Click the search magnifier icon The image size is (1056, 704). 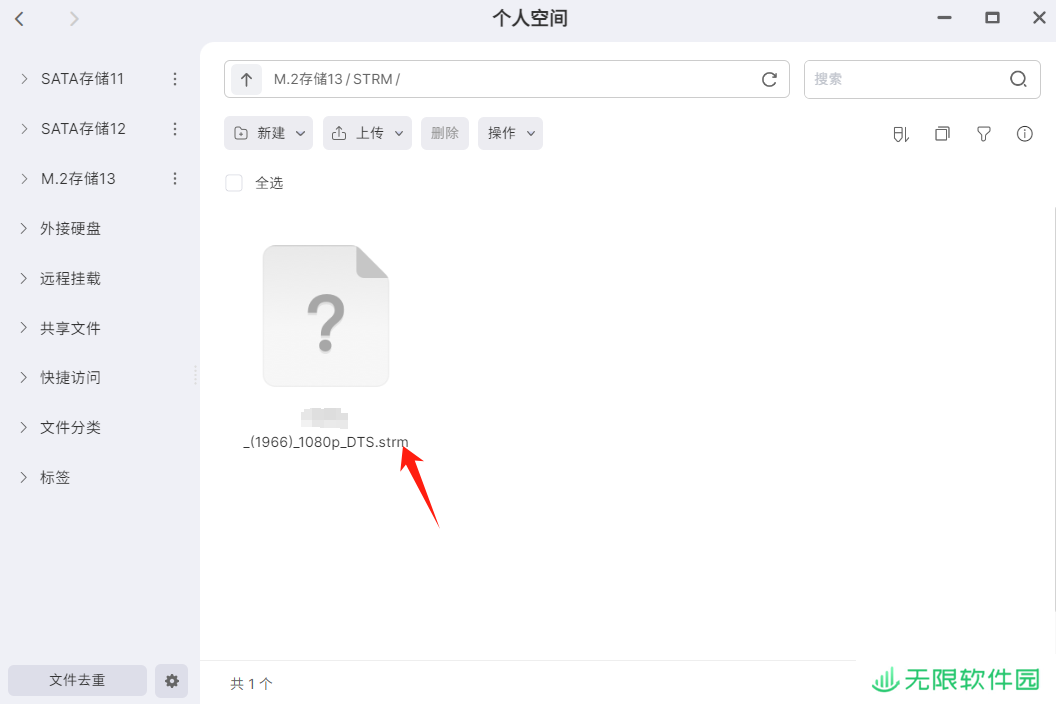click(1018, 79)
